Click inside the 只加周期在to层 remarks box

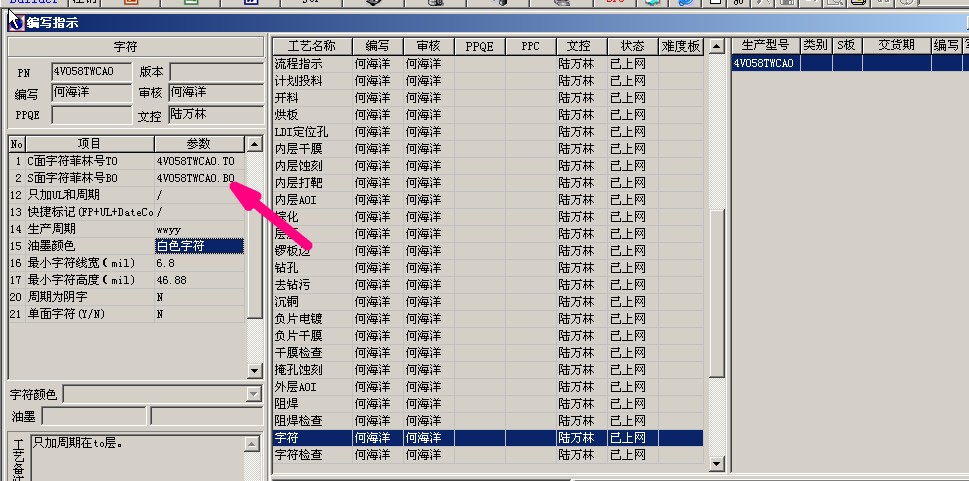click(x=137, y=458)
